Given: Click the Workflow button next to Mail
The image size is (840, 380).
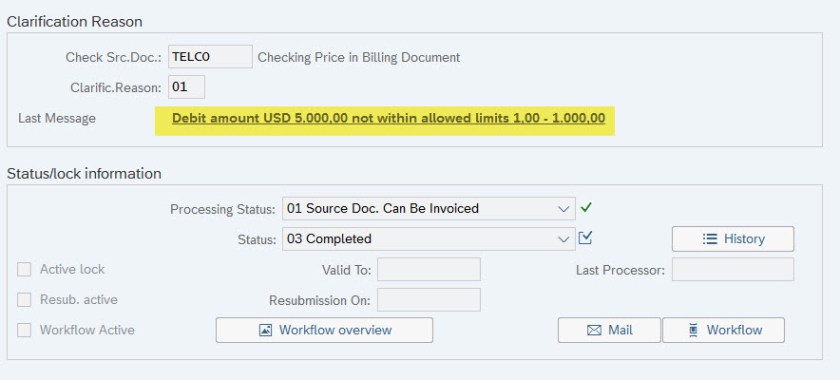Looking at the screenshot, I should [x=723, y=330].
